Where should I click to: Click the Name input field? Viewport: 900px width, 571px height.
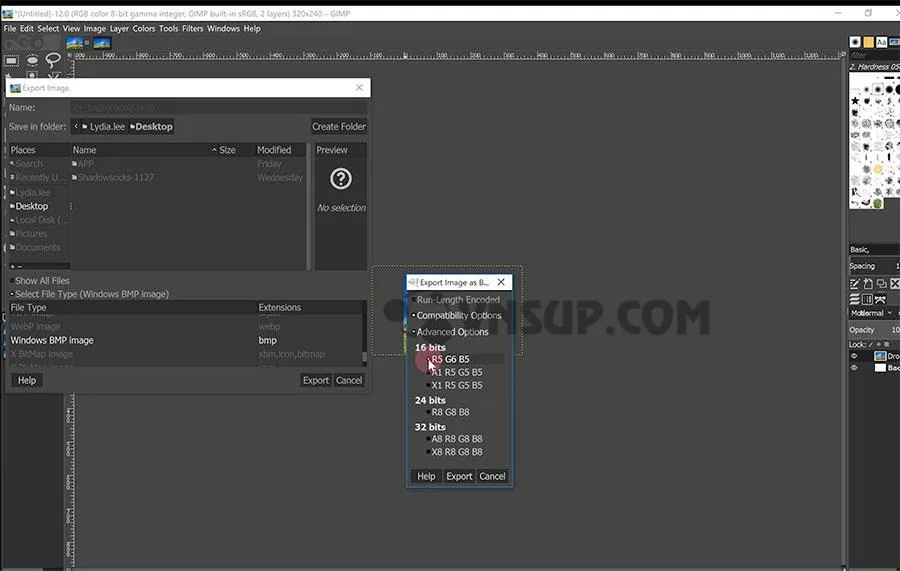tap(200, 107)
